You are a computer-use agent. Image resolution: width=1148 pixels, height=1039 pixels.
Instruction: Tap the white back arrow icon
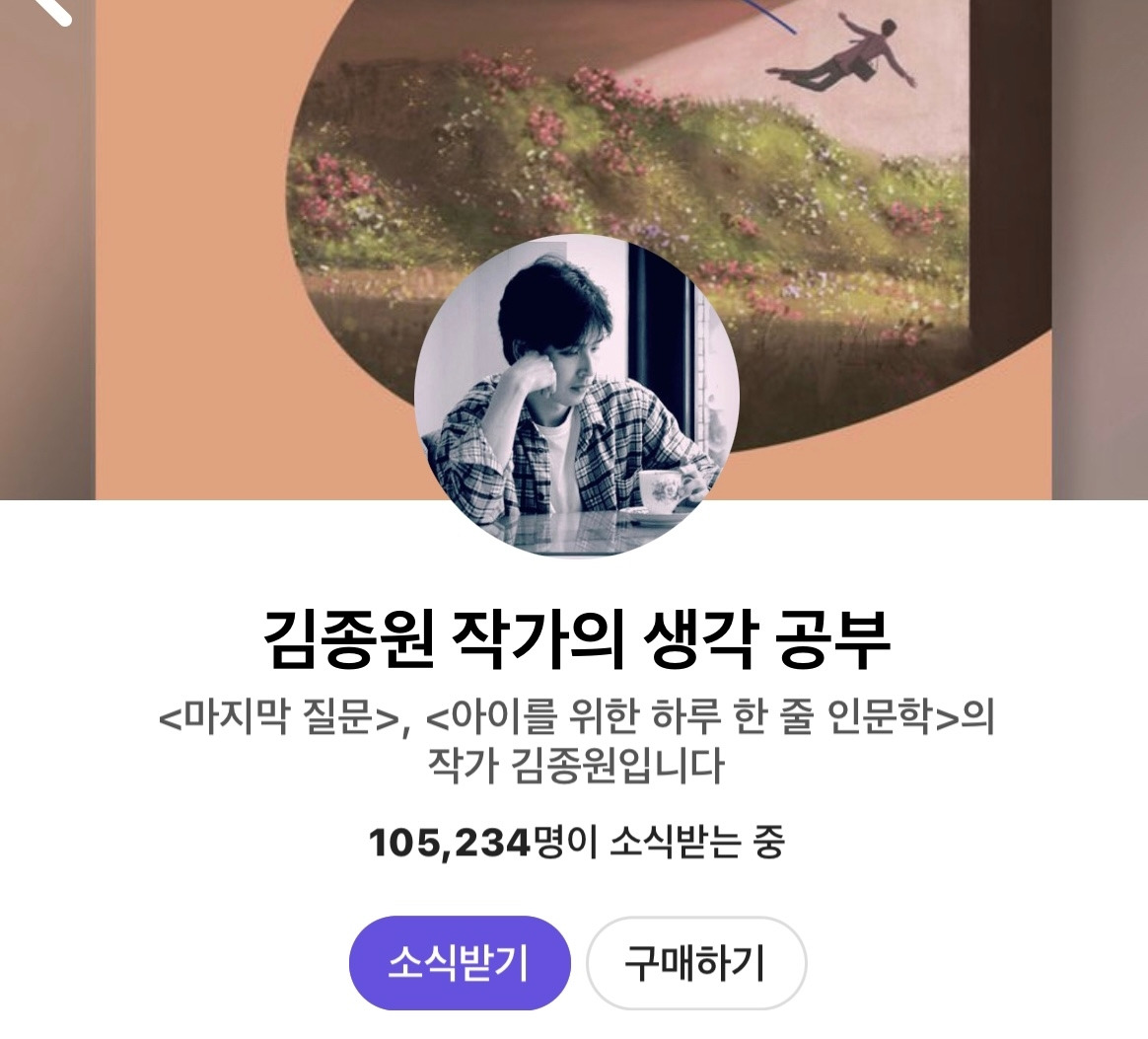pyautogui.click(x=53, y=9)
